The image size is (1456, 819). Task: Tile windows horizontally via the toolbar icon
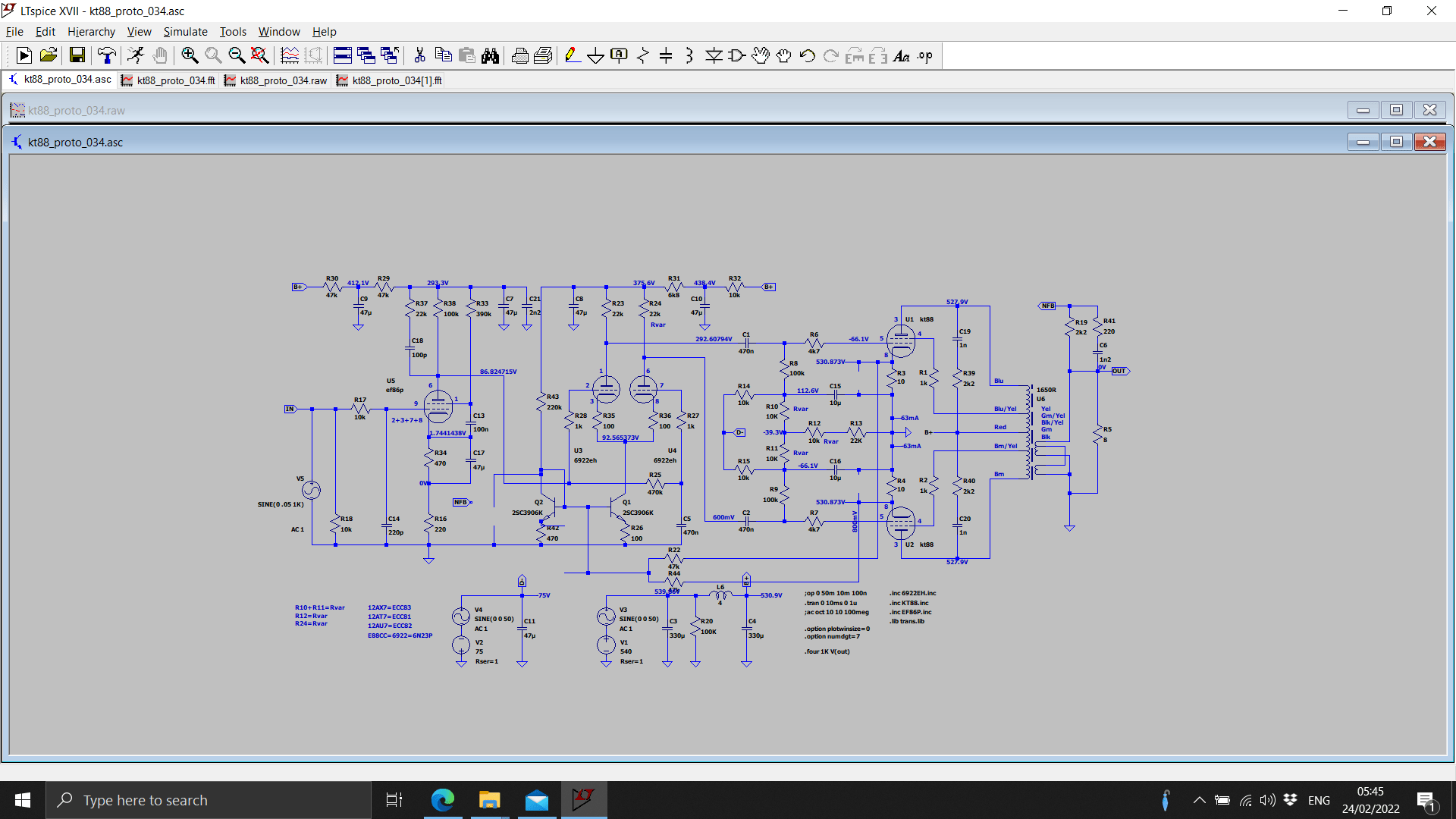click(343, 55)
